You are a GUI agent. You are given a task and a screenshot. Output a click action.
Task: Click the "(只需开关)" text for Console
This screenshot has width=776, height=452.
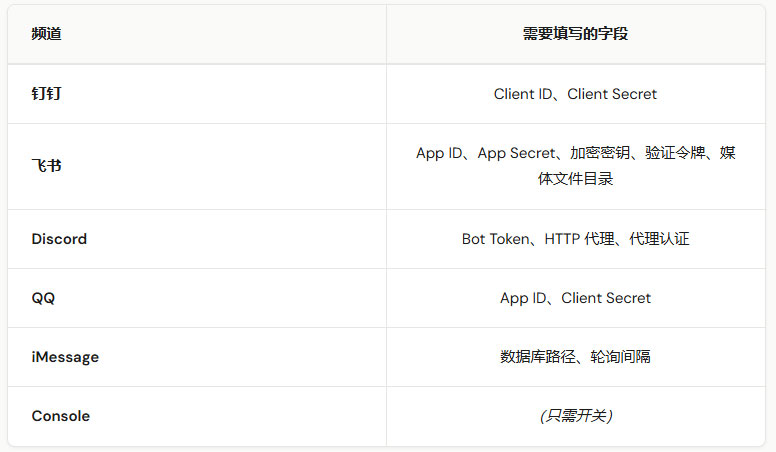click(x=575, y=416)
